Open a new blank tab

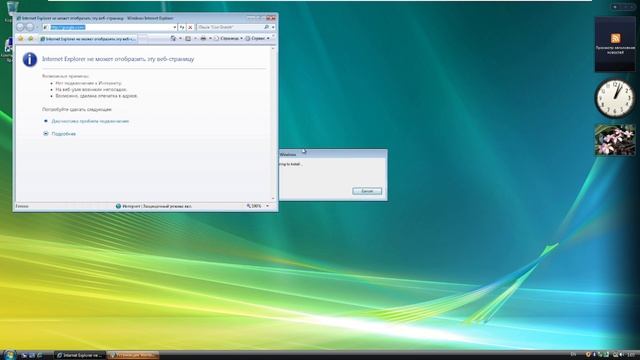(x=143, y=39)
